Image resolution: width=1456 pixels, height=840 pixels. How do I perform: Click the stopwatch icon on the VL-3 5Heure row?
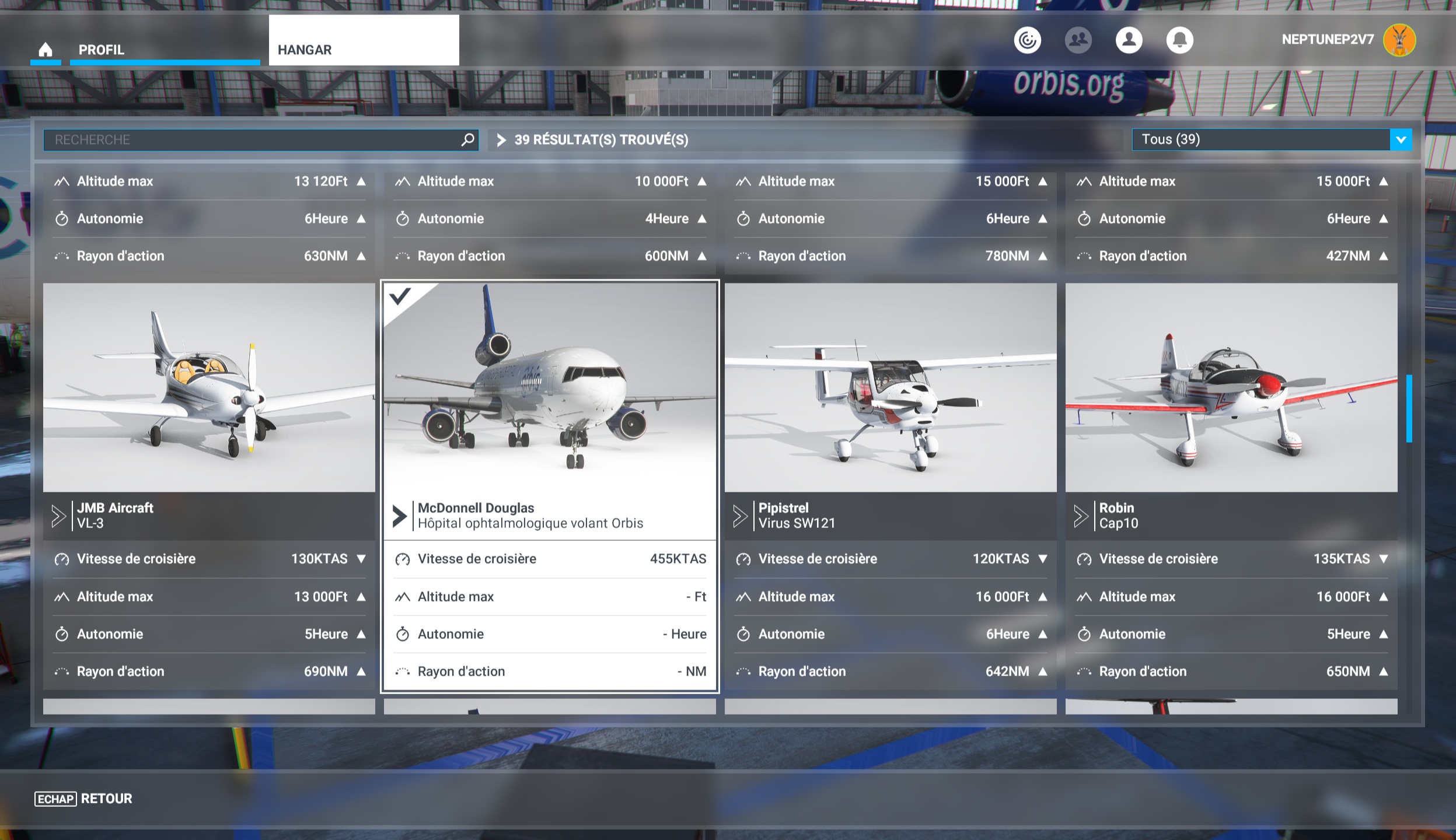pos(62,634)
